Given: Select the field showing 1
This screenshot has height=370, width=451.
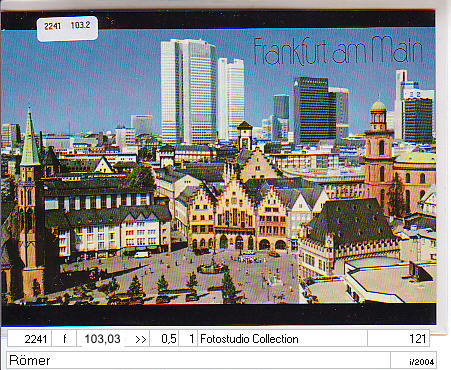Looking at the screenshot, I should tap(188, 339).
